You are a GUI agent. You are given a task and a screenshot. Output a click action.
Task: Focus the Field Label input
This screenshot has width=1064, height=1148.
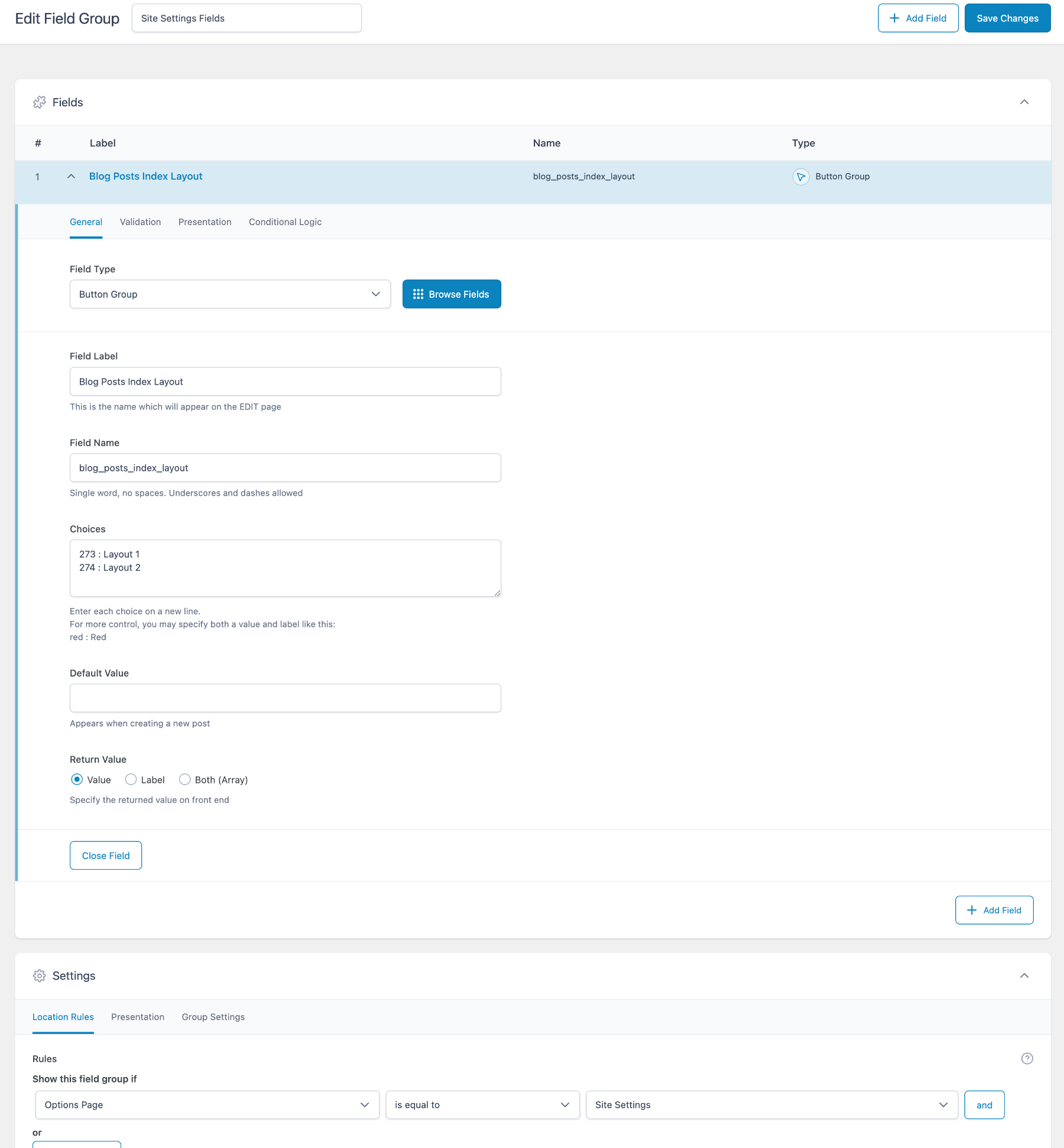(286, 382)
